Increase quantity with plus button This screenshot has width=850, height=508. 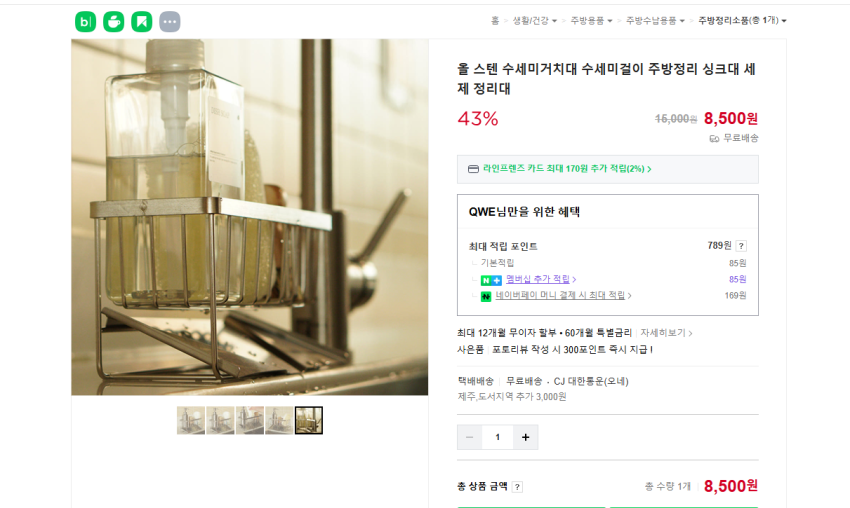coord(525,438)
